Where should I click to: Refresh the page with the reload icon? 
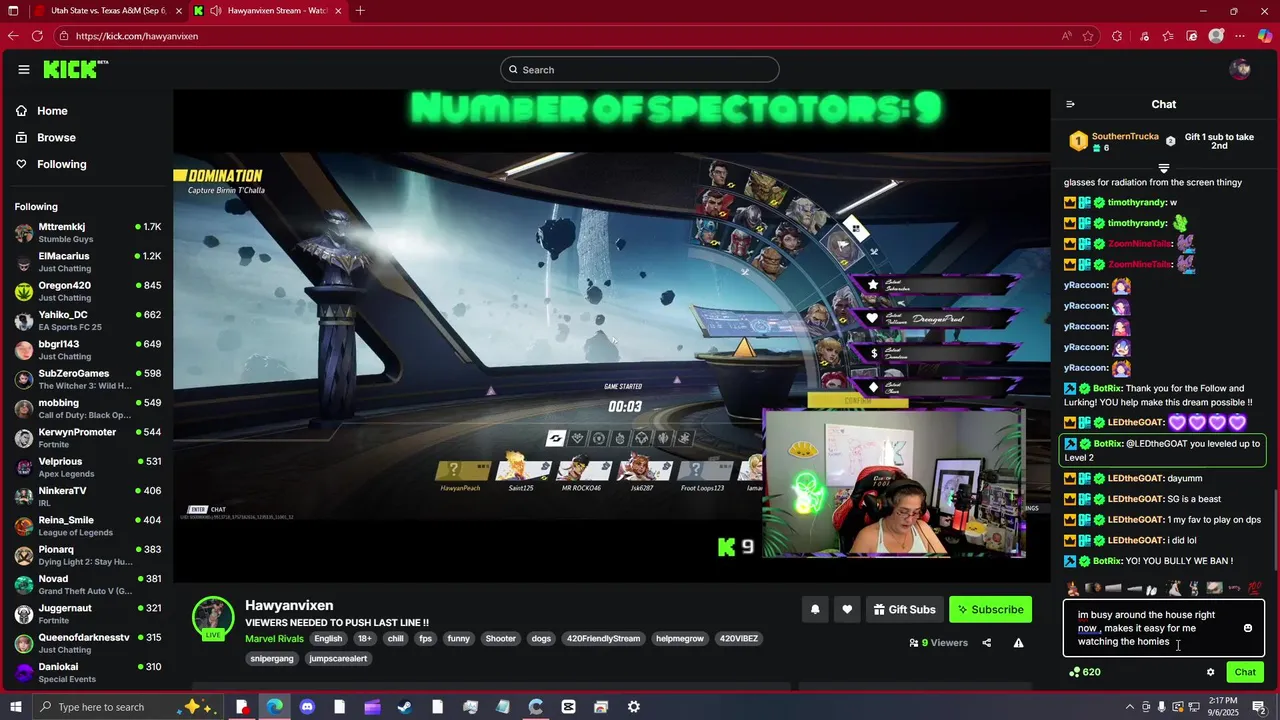[37, 36]
